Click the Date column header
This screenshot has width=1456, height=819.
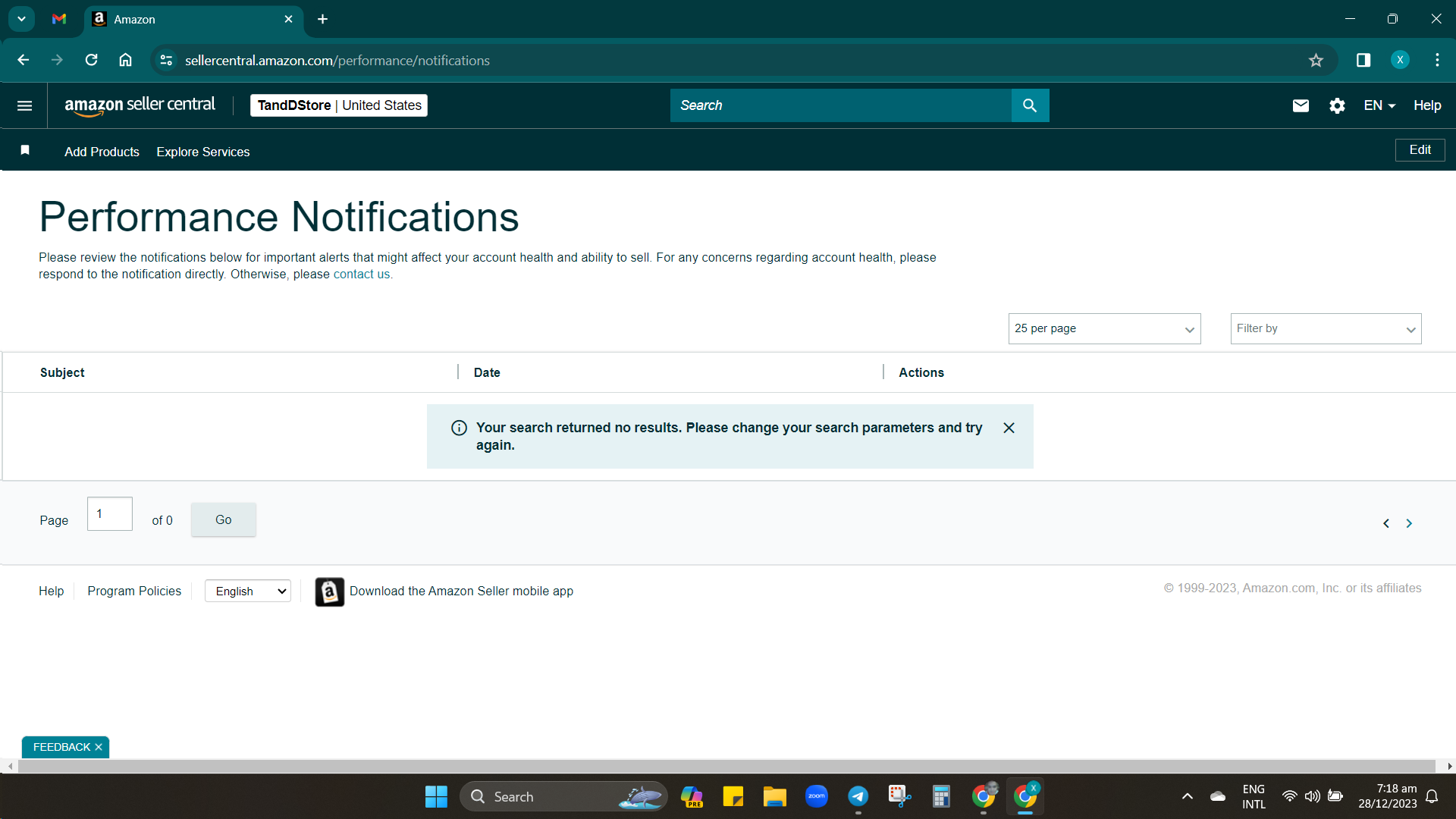point(487,372)
